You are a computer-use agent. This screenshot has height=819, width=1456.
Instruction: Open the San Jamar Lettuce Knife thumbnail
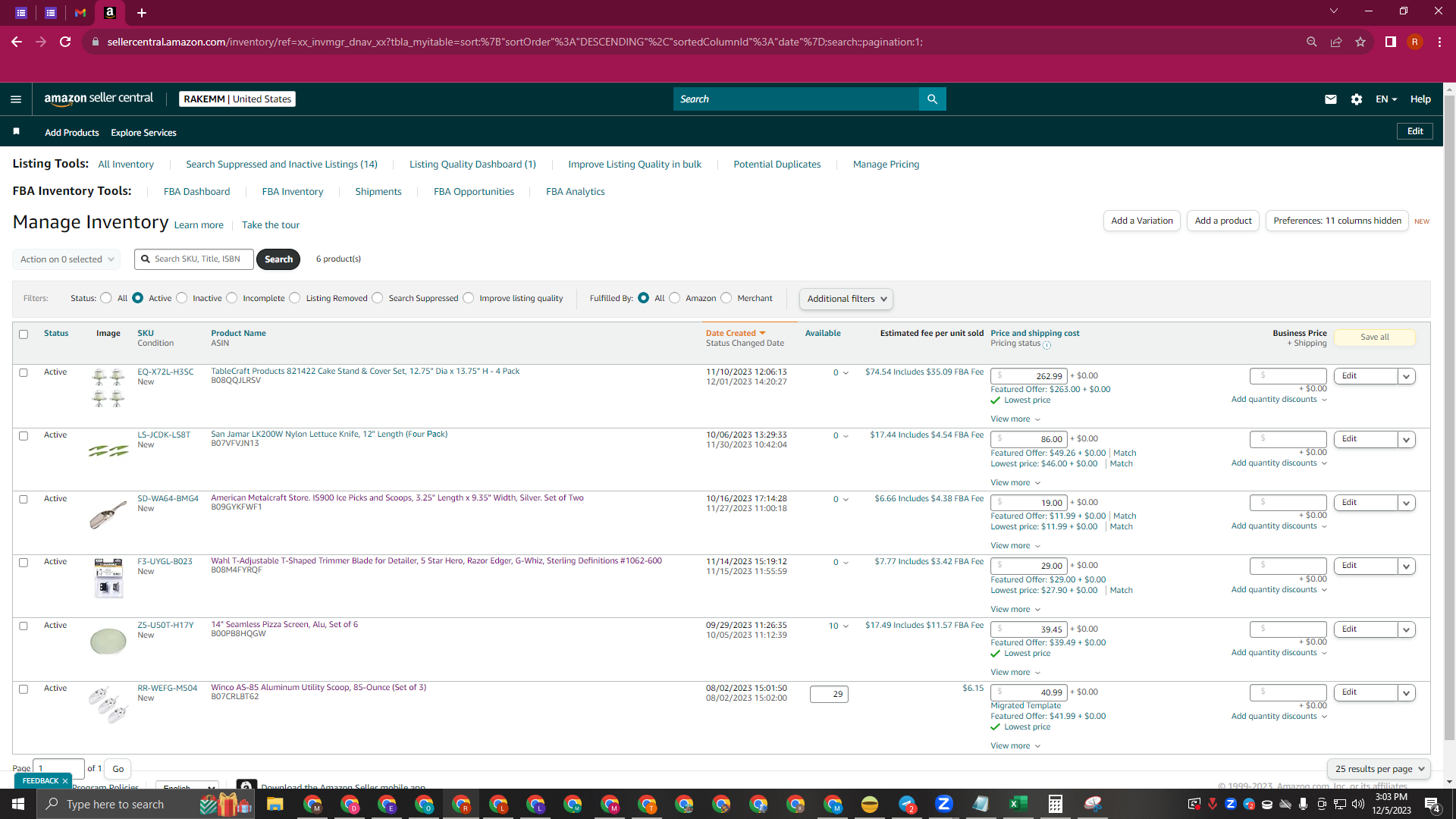coord(108,451)
